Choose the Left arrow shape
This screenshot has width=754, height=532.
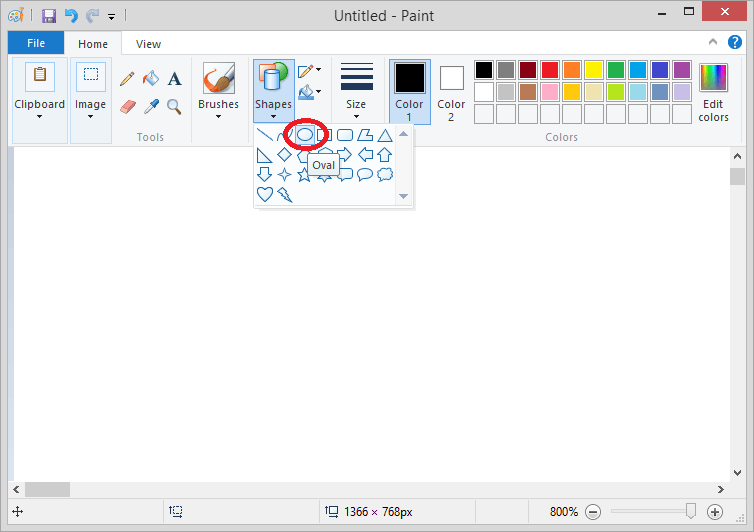pos(365,155)
